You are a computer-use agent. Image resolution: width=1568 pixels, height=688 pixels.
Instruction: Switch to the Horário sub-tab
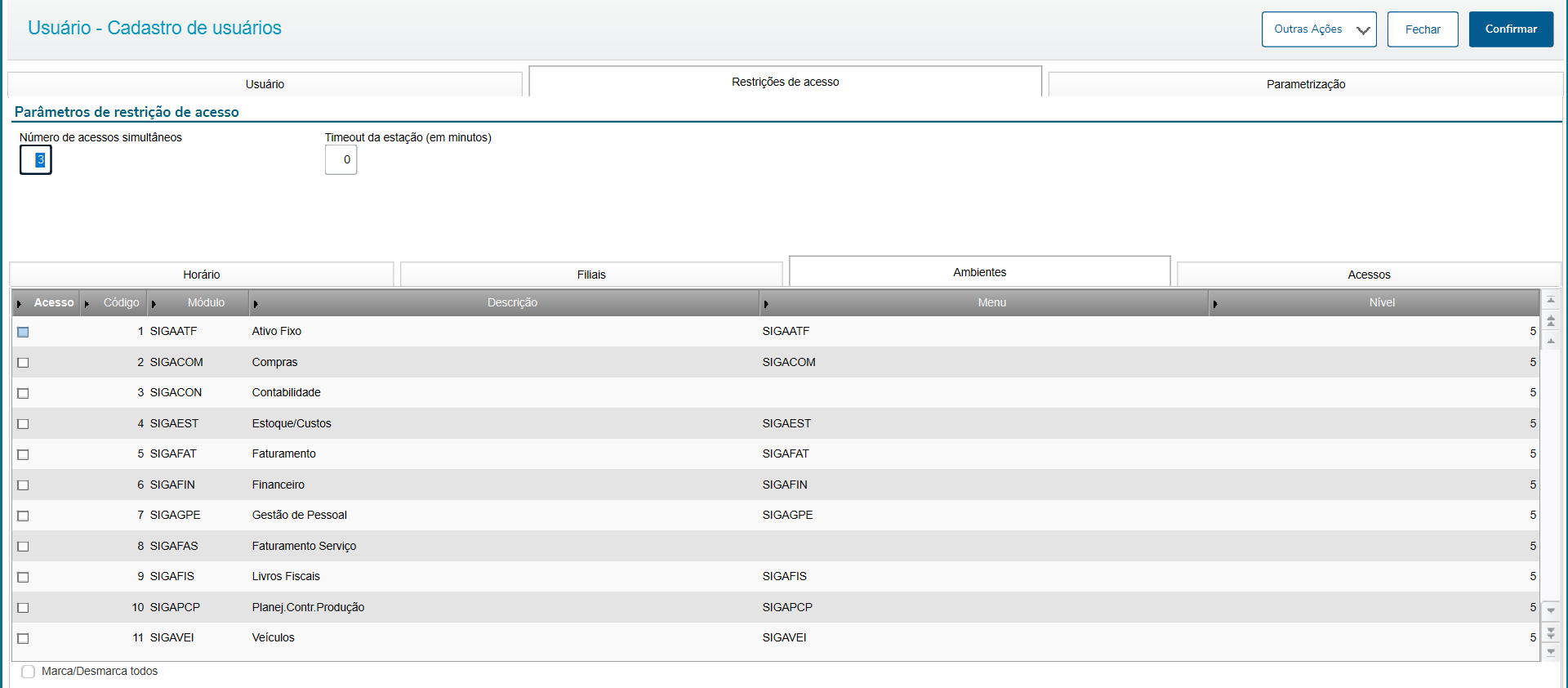tap(202, 275)
